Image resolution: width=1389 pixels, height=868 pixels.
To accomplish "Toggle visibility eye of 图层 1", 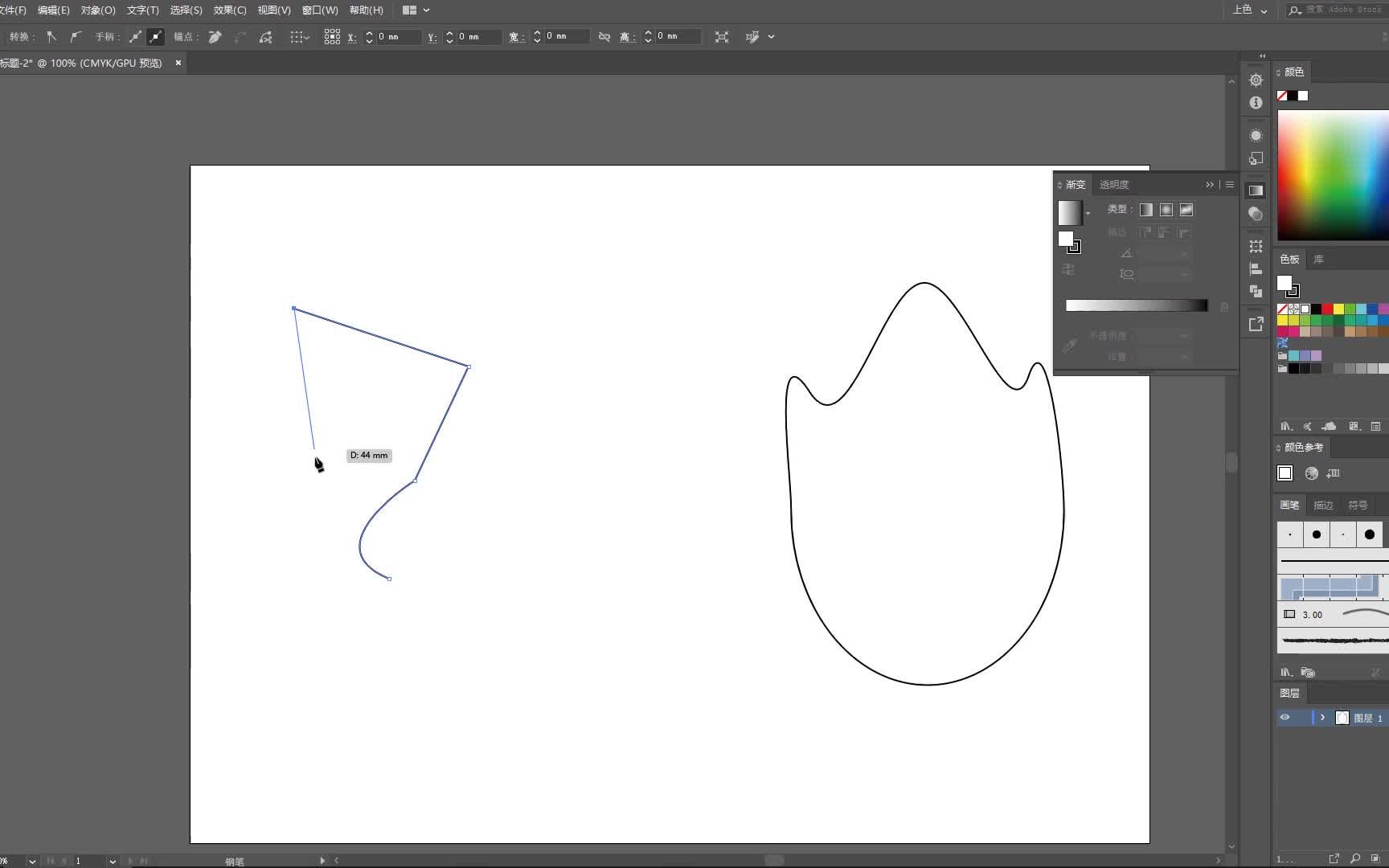I will [1285, 718].
